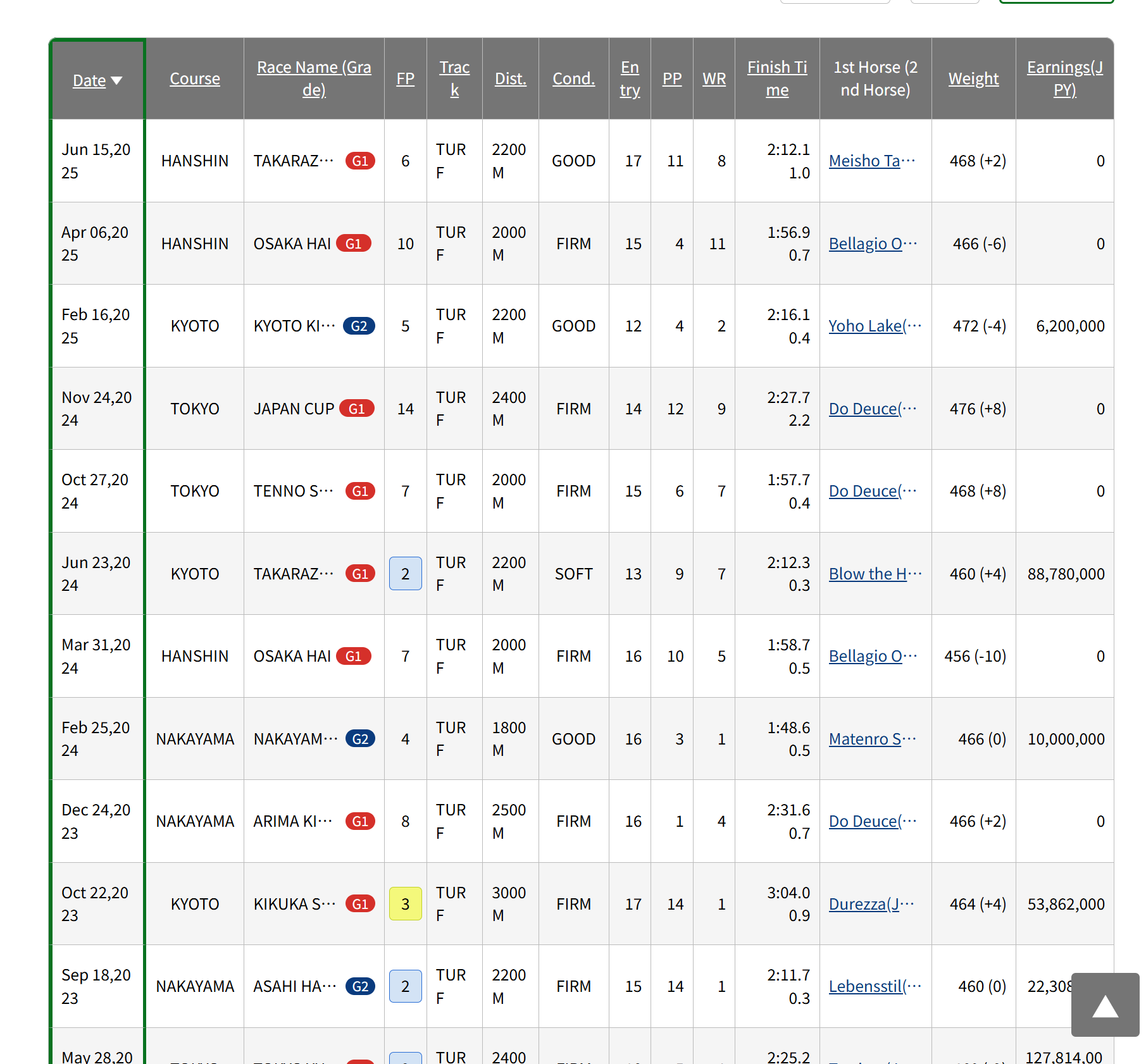This screenshot has width=1146, height=1064.
Task: Click the finish time 3:04.0
Action: [x=788, y=893]
